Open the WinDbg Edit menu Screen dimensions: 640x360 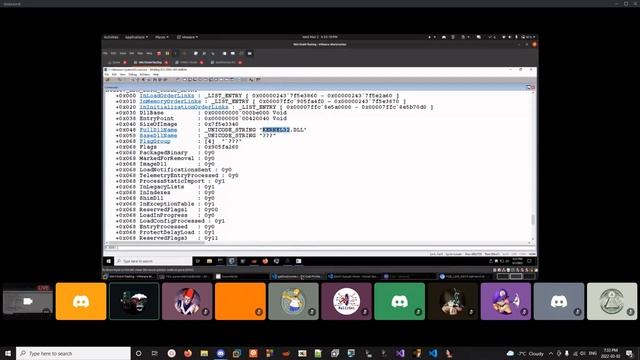pos(114,75)
